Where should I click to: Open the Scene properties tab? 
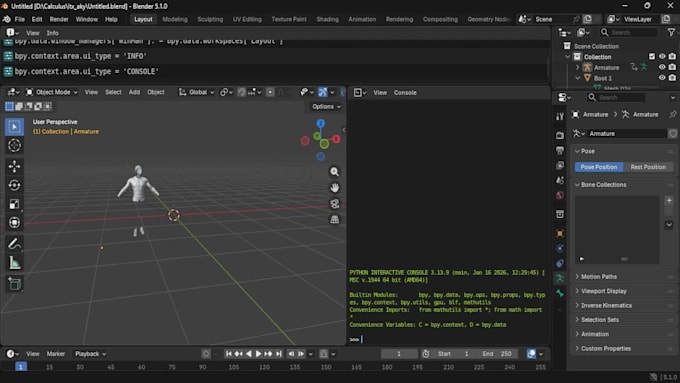pos(560,180)
